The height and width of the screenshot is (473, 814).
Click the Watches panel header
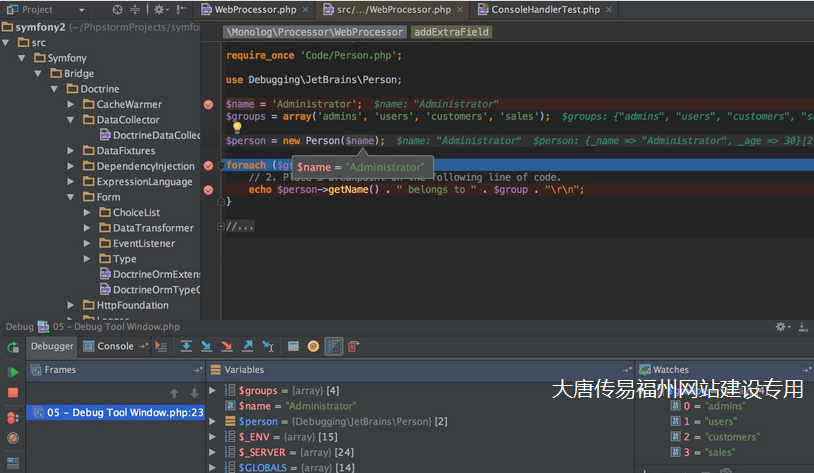coord(724,370)
